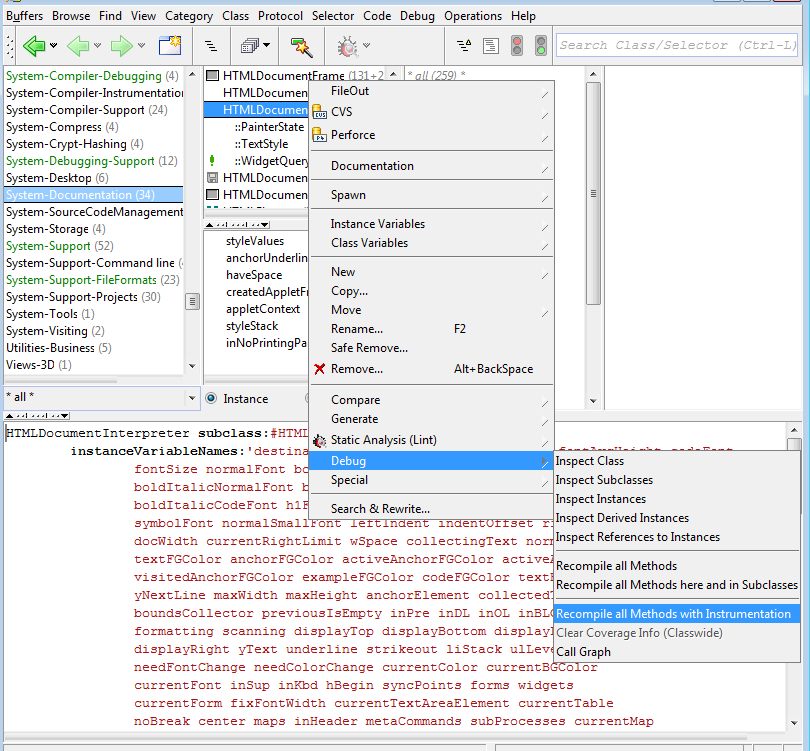810x751 pixels.
Task: Expand the '* all *' filter combo box
Action: [192, 398]
